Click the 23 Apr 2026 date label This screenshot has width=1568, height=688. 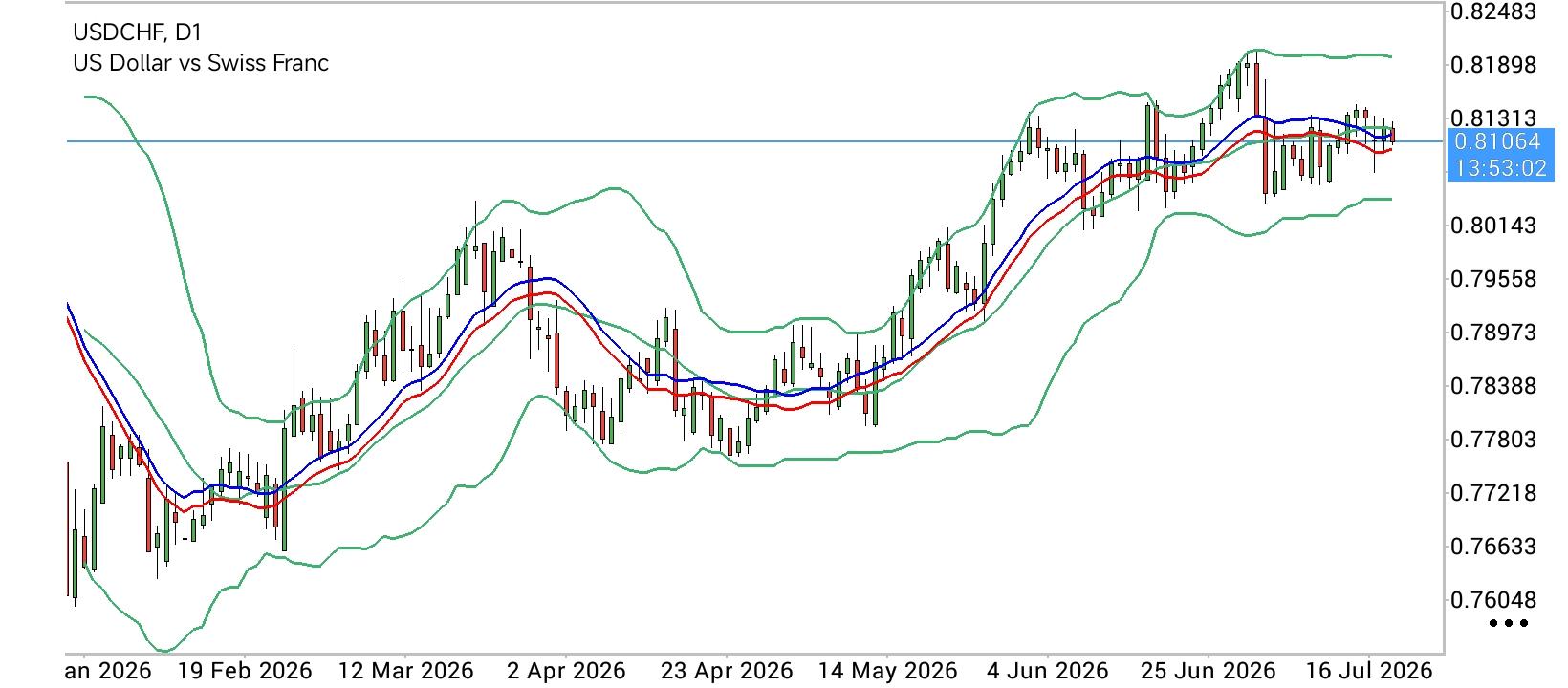(727, 671)
